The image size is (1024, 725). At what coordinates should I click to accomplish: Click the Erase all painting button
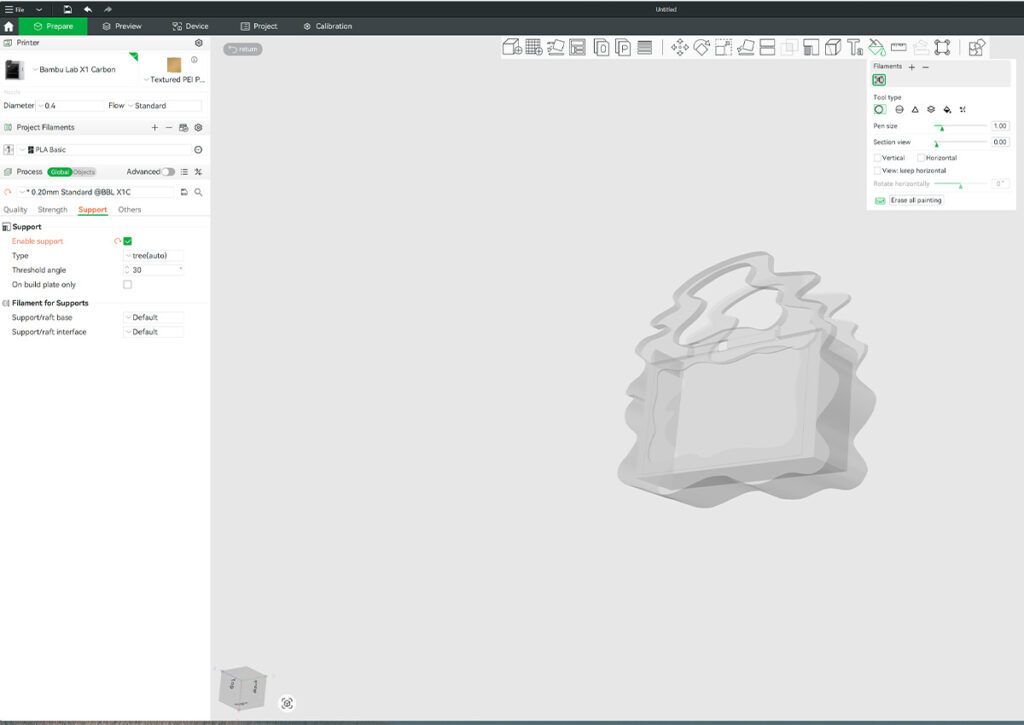(x=915, y=201)
